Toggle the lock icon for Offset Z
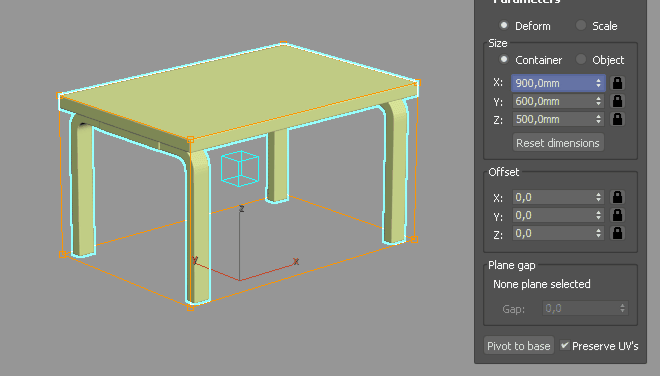Image resolution: width=660 pixels, height=376 pixels. click(x=617, y=233)
